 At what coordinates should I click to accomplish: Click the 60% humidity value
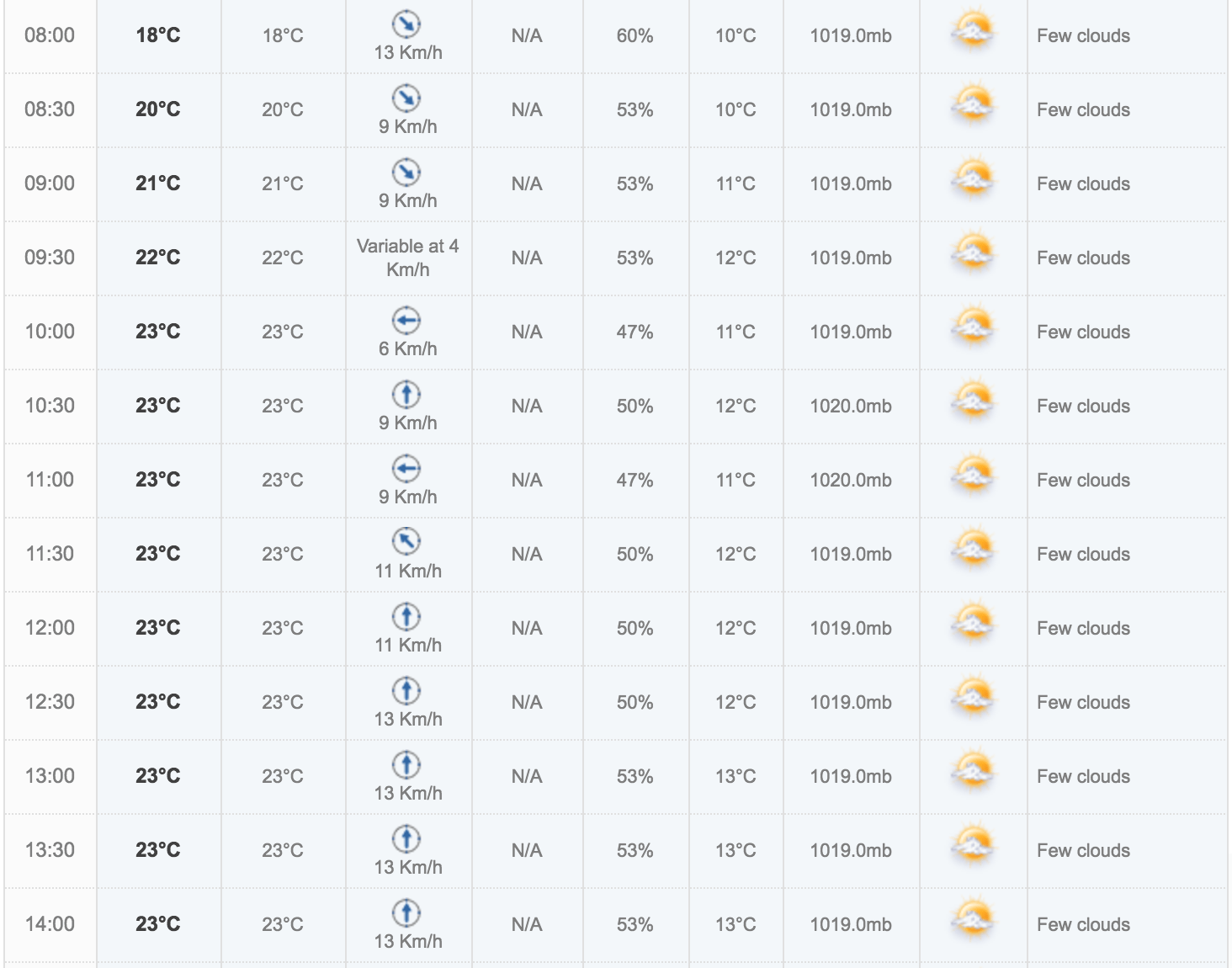click(635, 36)
